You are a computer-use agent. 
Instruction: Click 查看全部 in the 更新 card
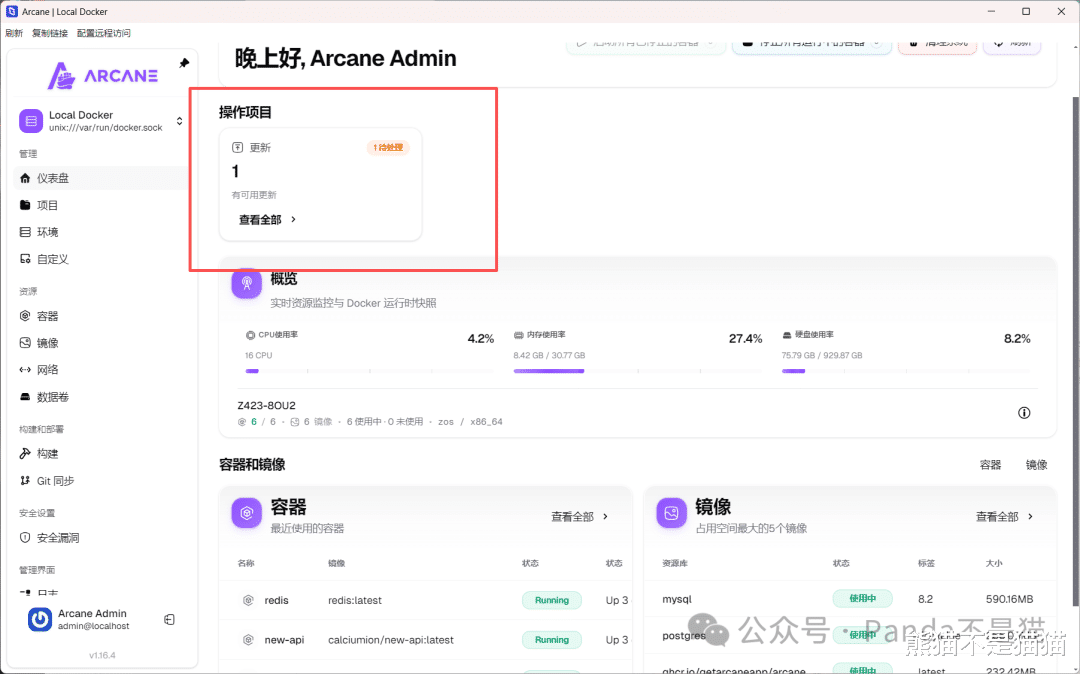point(267,220)
